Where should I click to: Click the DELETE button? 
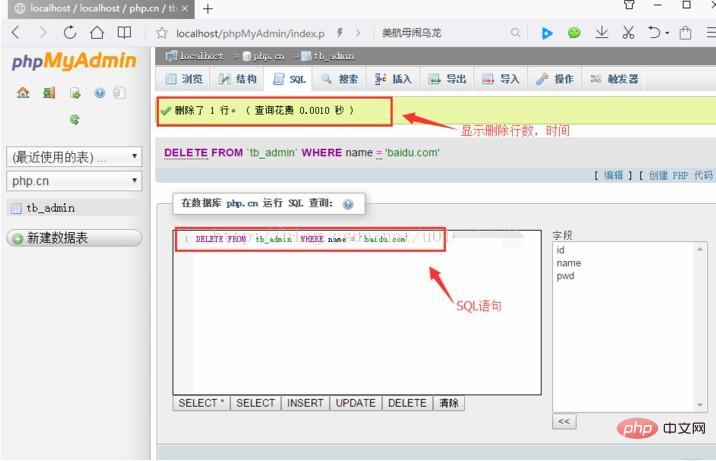click(407, 403)
